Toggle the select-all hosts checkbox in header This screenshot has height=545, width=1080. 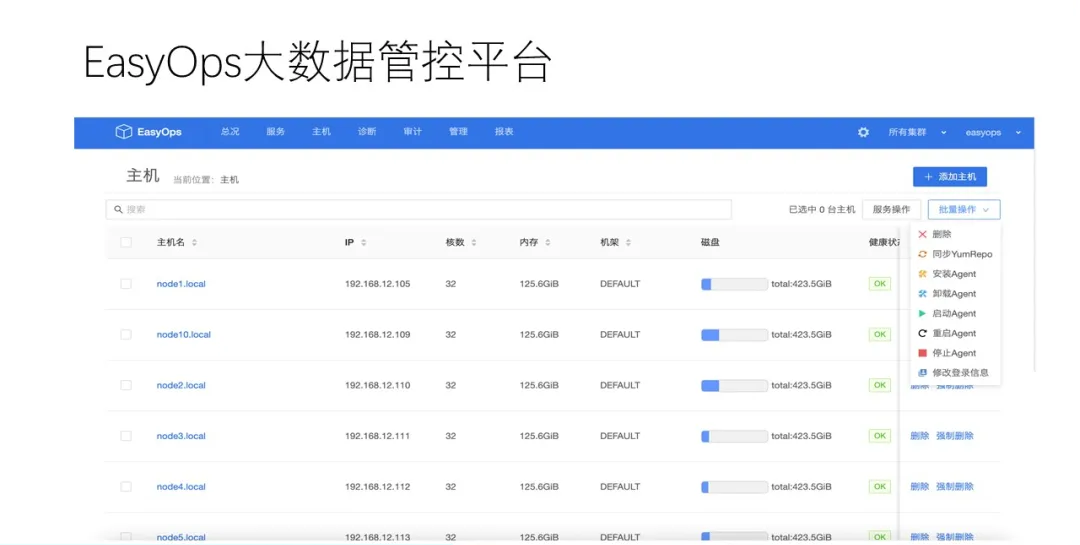[126, 243]
